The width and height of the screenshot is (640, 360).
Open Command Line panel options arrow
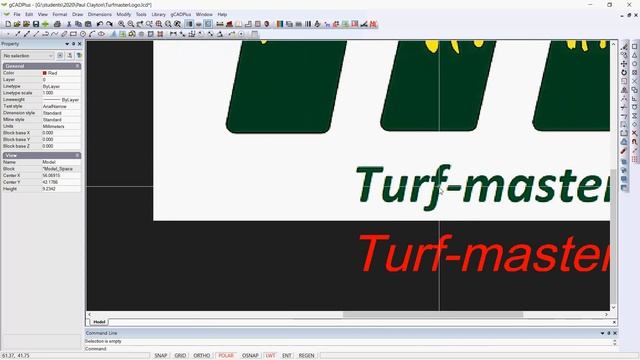tap(602, 333)
